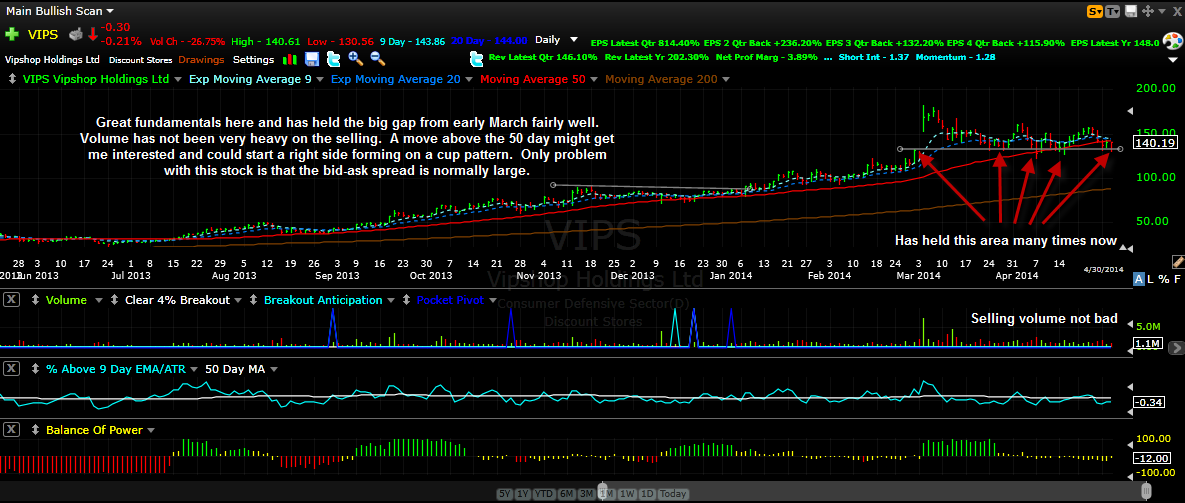Set chart range to 6M
The image size is (1185, 503).
click(x=566, y=494)
